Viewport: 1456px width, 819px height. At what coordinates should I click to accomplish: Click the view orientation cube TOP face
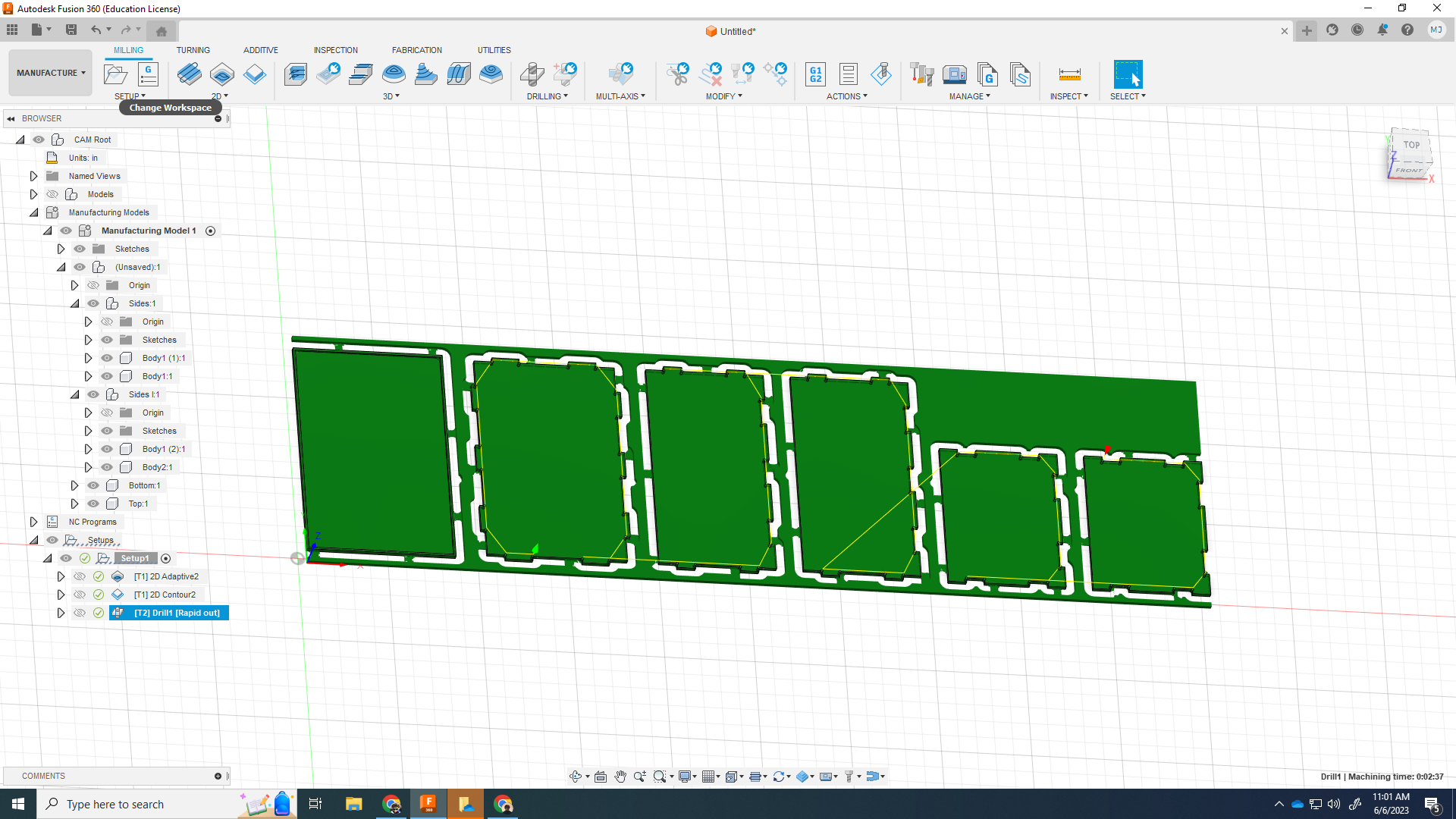pyautogui.click(x=1411, y=145)
